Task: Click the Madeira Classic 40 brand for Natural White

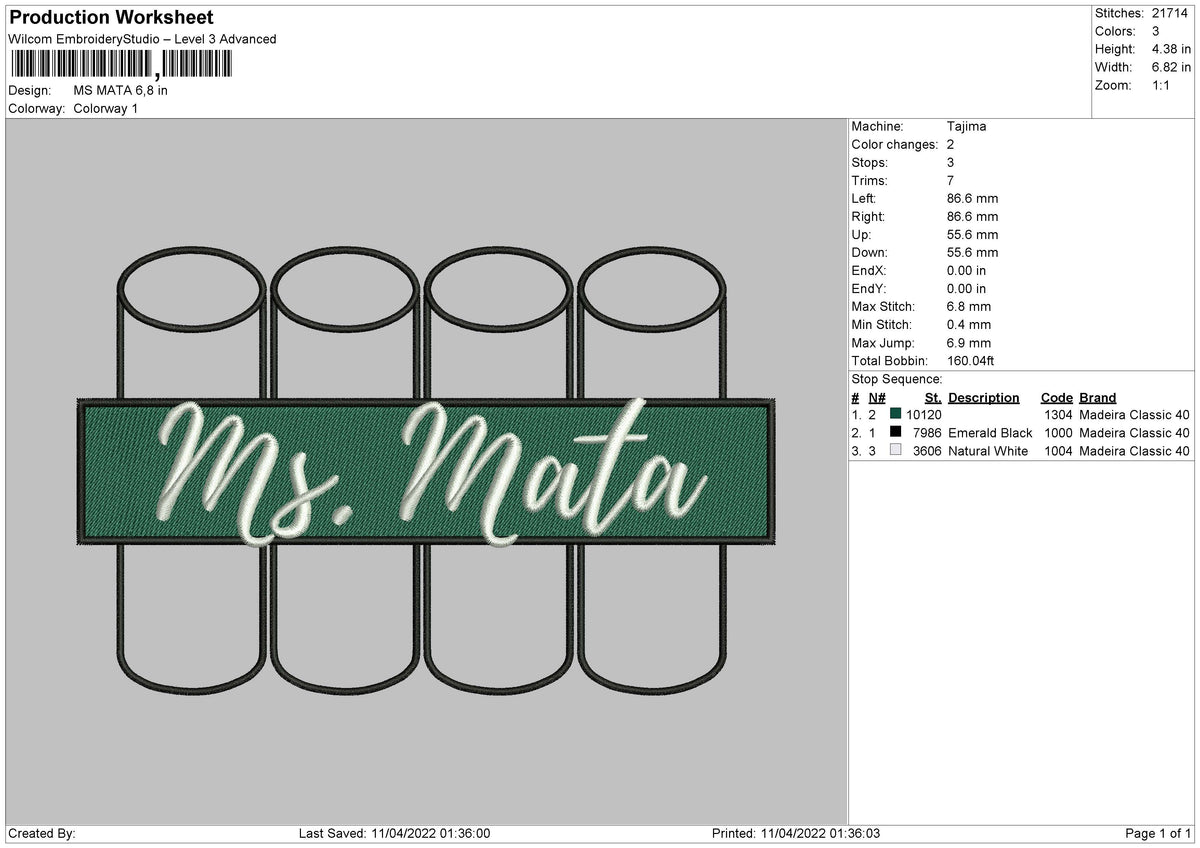Action: click(1134, 451)
